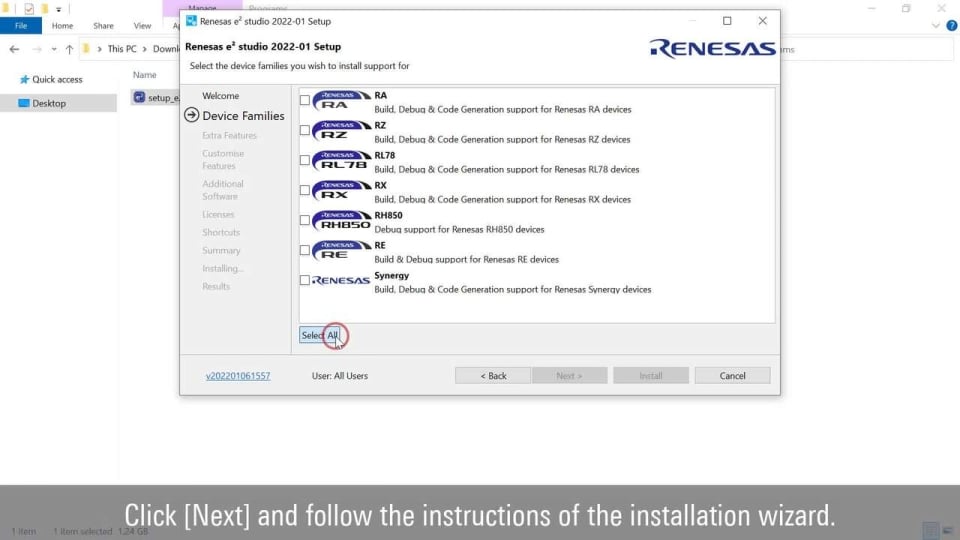Click the Name column header in Explorer
The image size is (960, 540).
[144, 75]
